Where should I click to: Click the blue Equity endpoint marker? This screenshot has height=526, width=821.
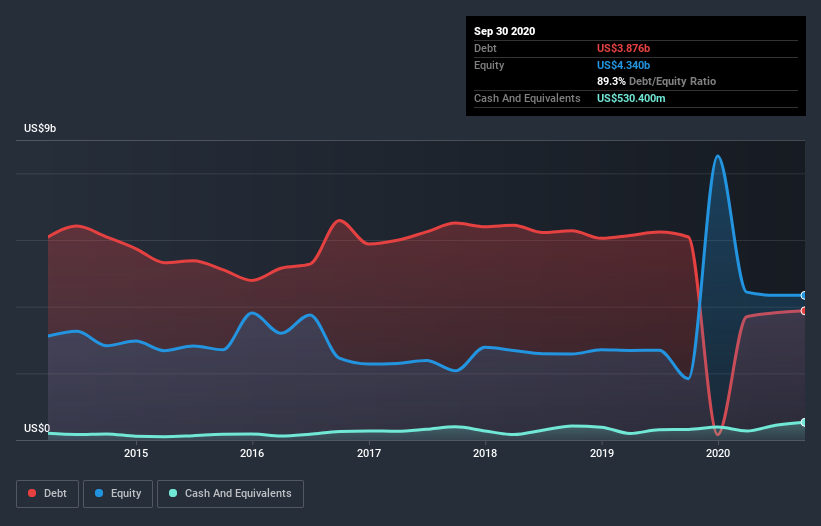pos(804,296)
